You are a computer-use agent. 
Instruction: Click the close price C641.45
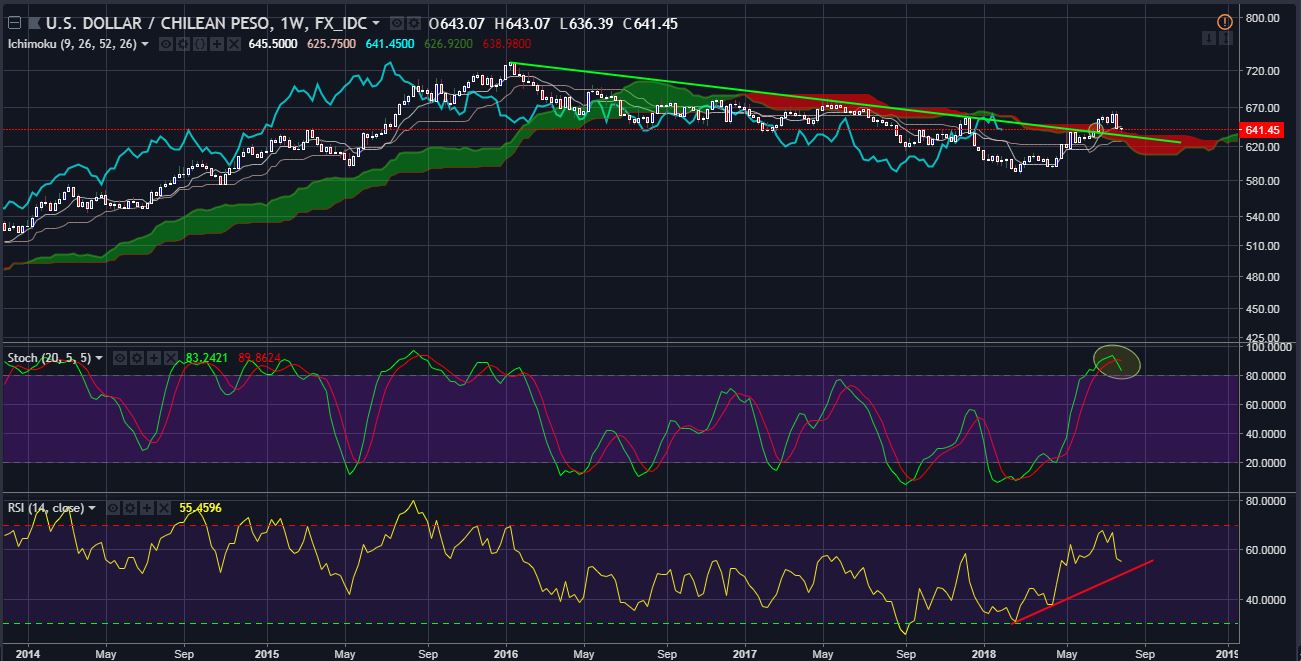(x=650, y=23)
